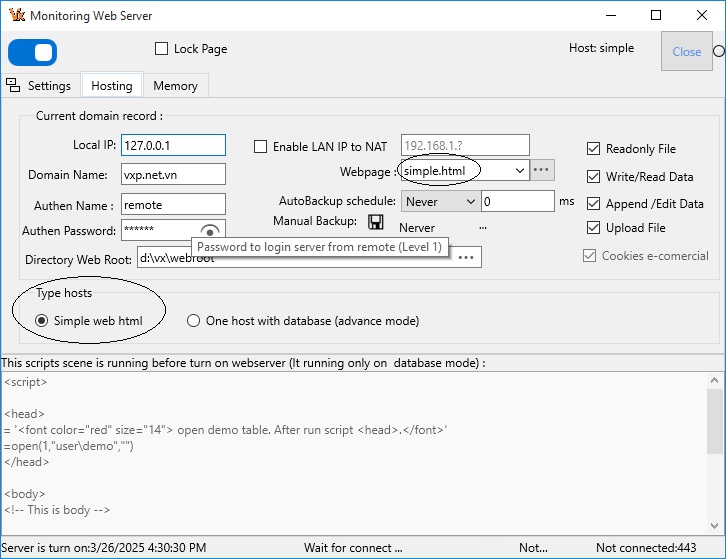This screenshot has height=559, width=726.
Task: Enable the Lock Page checkbox
Action: 162,49
